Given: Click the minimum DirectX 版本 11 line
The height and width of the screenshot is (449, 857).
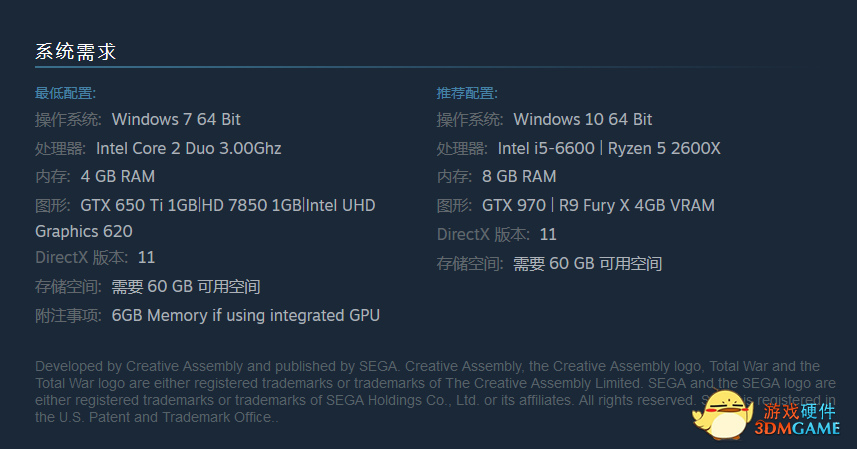Looking at the screenshot, I should click(95, 257).
